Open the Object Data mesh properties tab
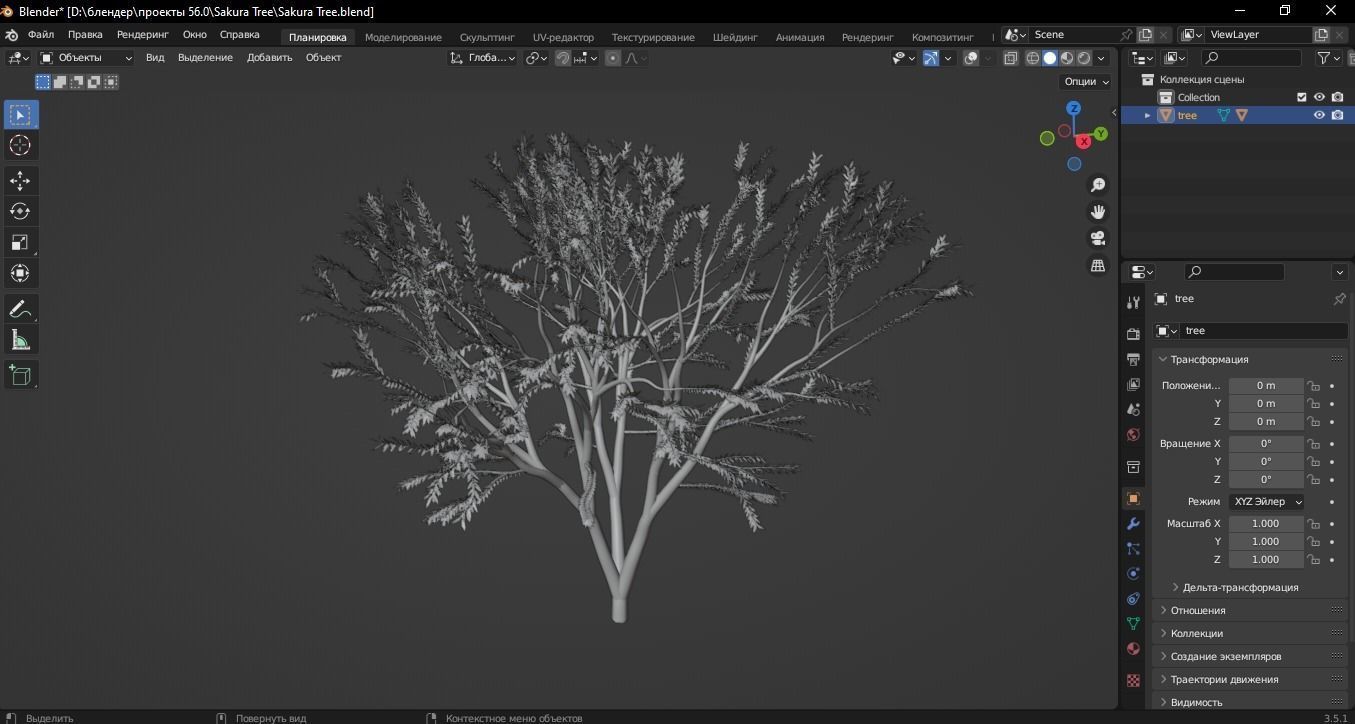1355x724 pixels. coord(1133,623)
